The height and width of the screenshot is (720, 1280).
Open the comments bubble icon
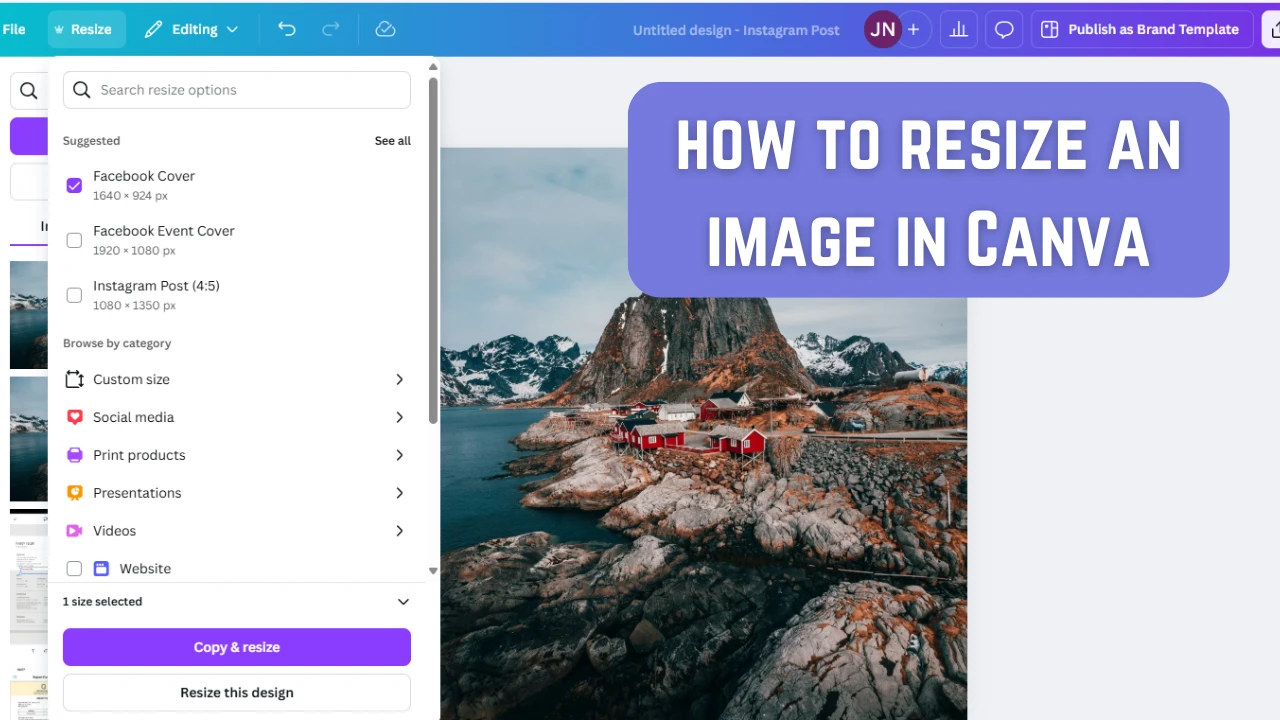click(1004, 29)
